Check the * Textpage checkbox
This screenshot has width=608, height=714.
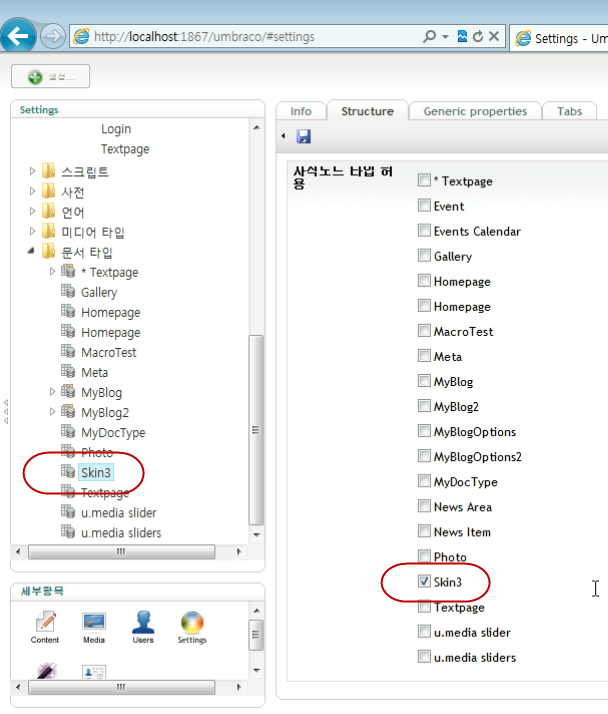click(x=424, y=180)
